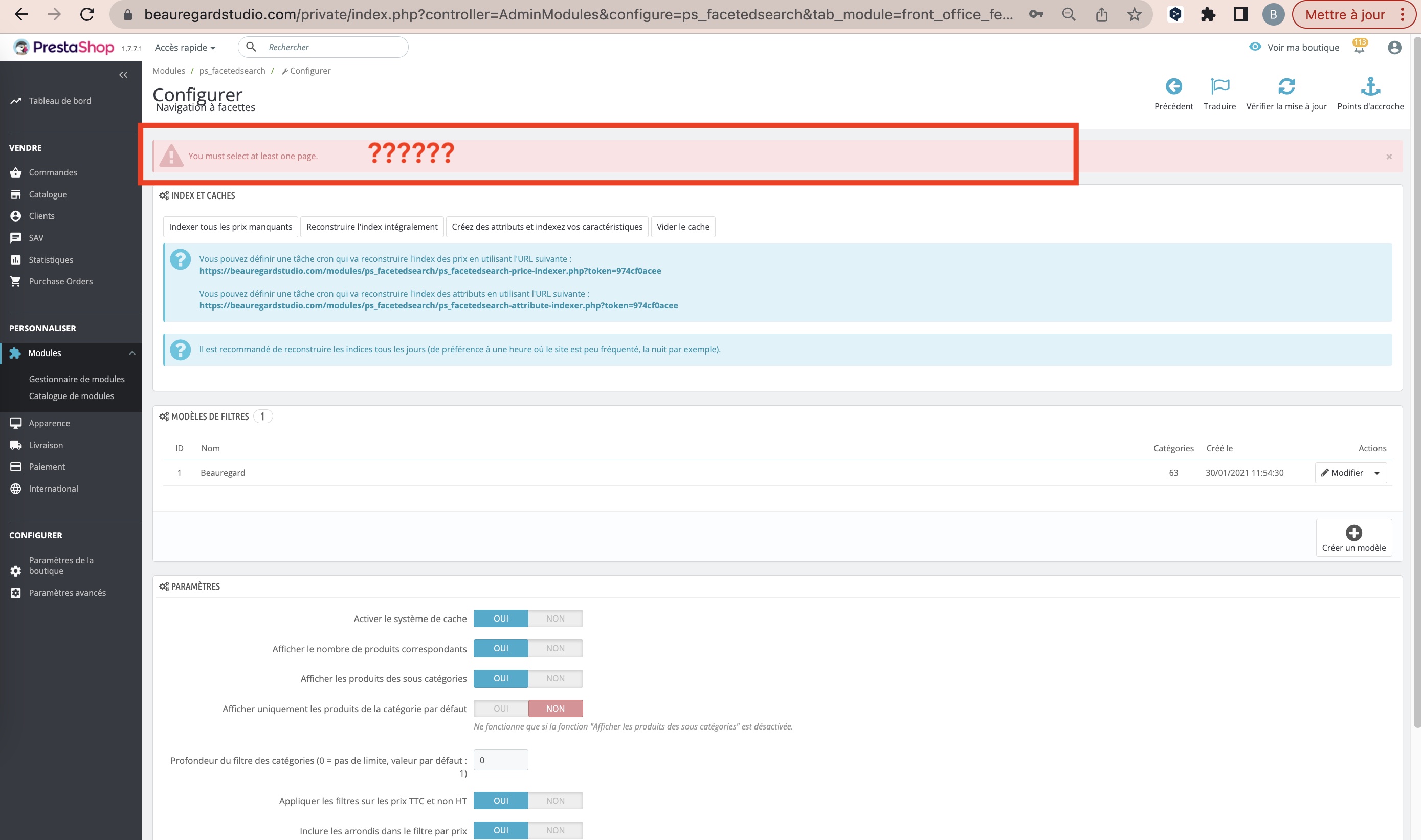Click 'Reconstruire l'index intégralement' button
The width and height of the screenshot is (1421, 840).
click(x=371, y=227)
